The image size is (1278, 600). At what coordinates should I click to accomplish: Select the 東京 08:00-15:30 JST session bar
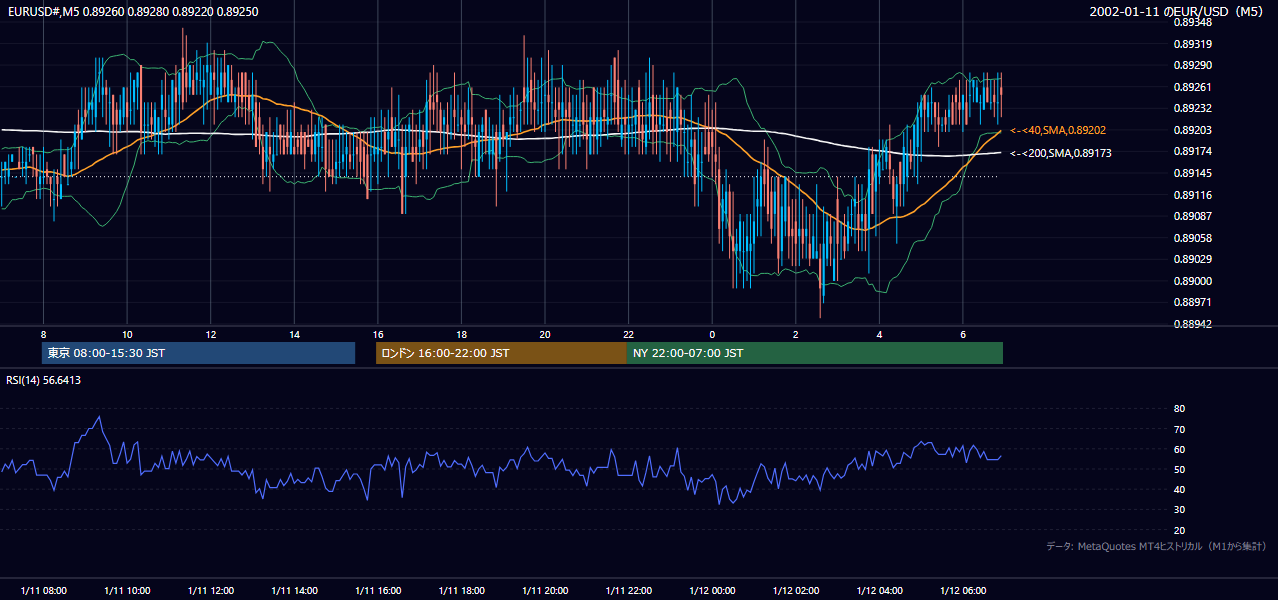198,353
